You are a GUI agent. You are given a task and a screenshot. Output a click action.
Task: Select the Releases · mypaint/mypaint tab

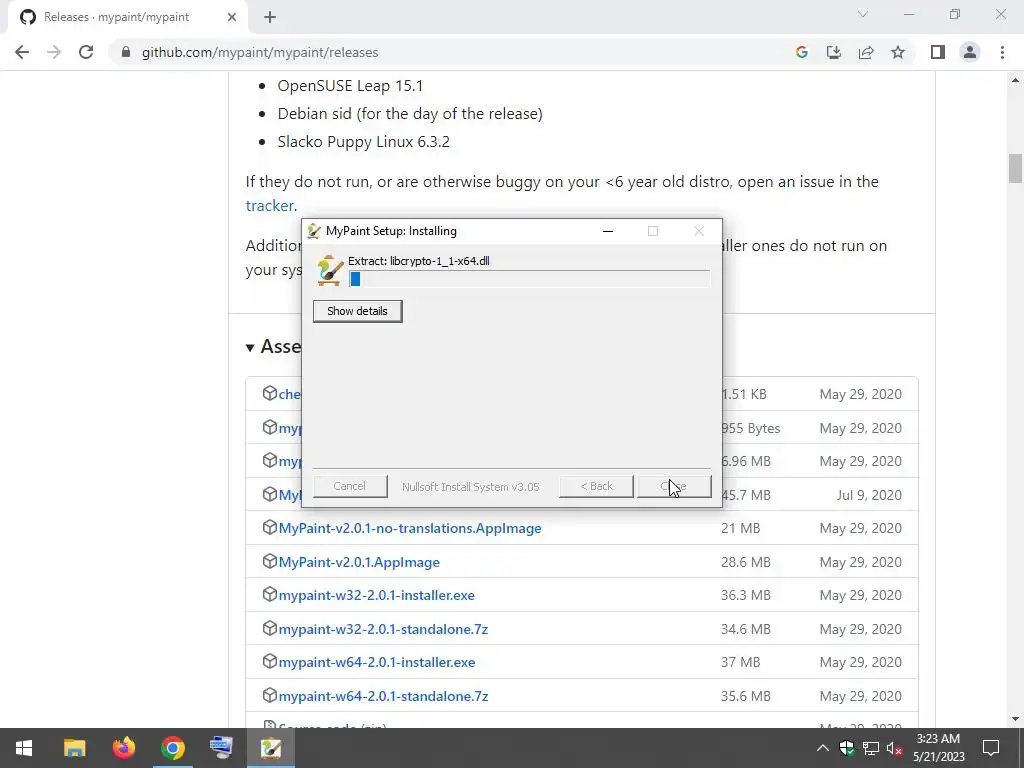click(x=127, y=18)
